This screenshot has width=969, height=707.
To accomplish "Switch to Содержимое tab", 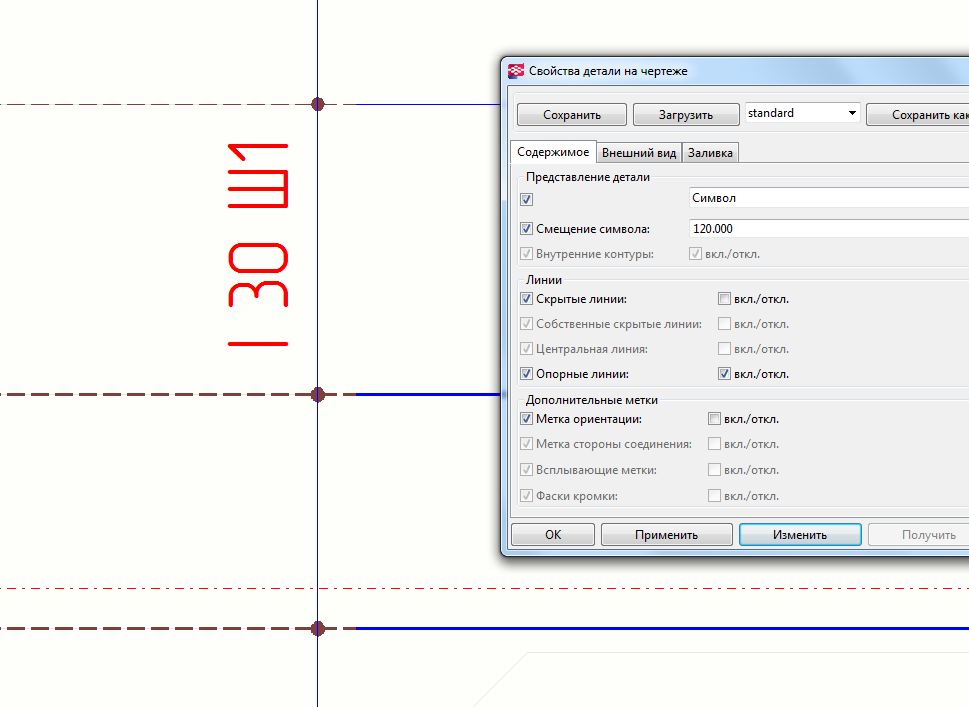I will tap(553, 152).
